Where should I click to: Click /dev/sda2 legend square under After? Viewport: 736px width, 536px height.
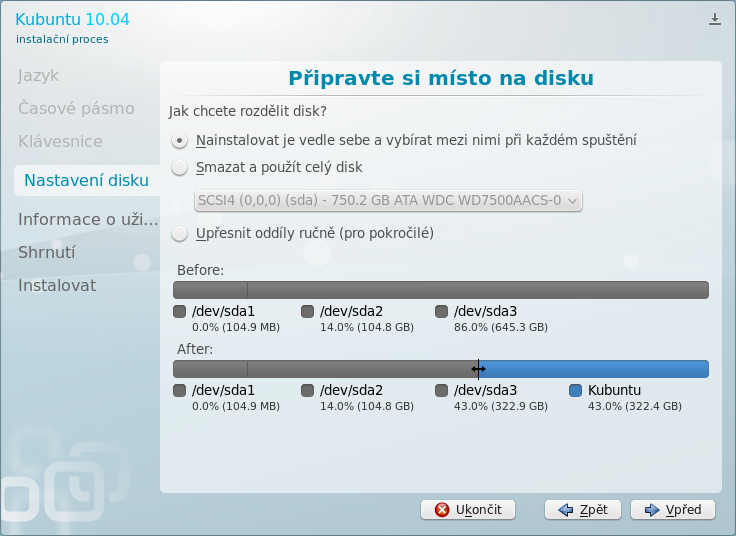pos(307,391)
